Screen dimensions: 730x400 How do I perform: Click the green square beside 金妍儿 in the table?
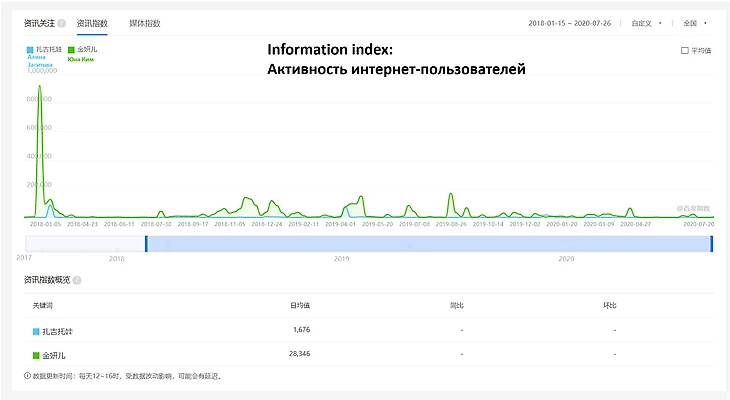coord(36,356)
